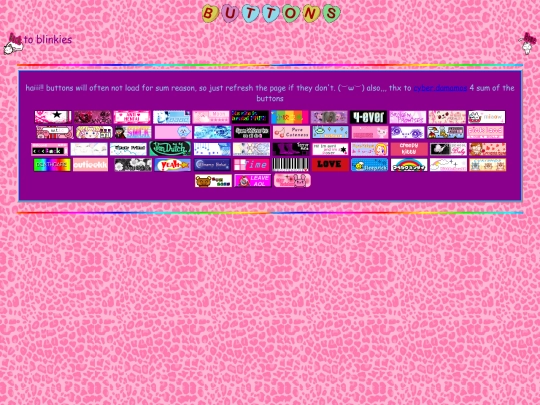540x405 pixels.
Task: Click the rainbow arch Japanese text button
Action: (409, 165)
